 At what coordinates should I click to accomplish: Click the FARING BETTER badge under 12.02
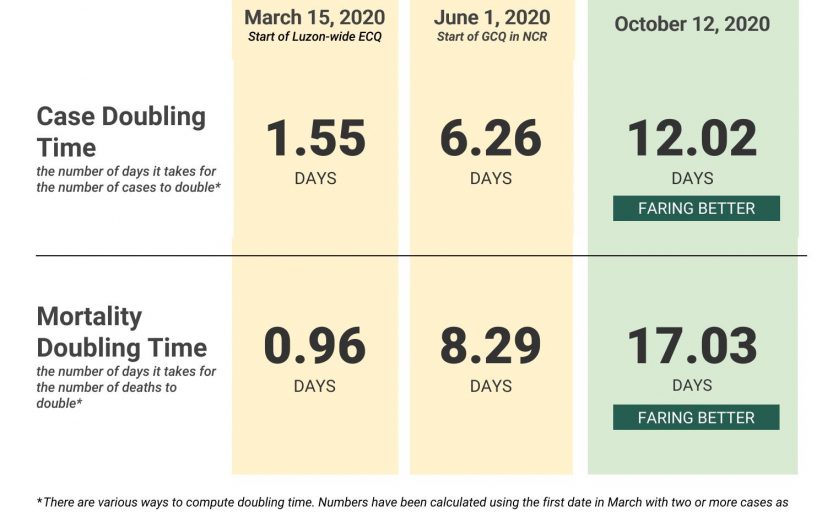click(x=696, y=209)
